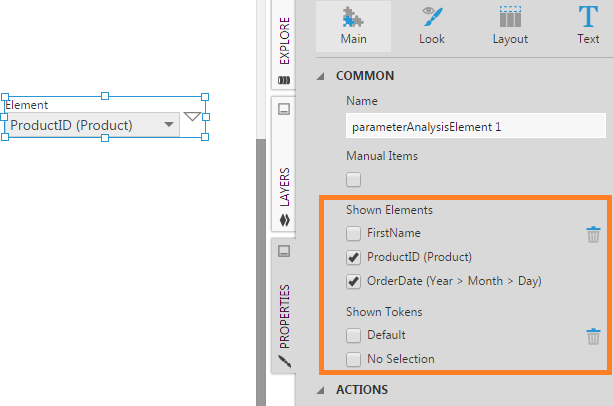Click trash icon beside Shown Tokens

tap(593, 336)
